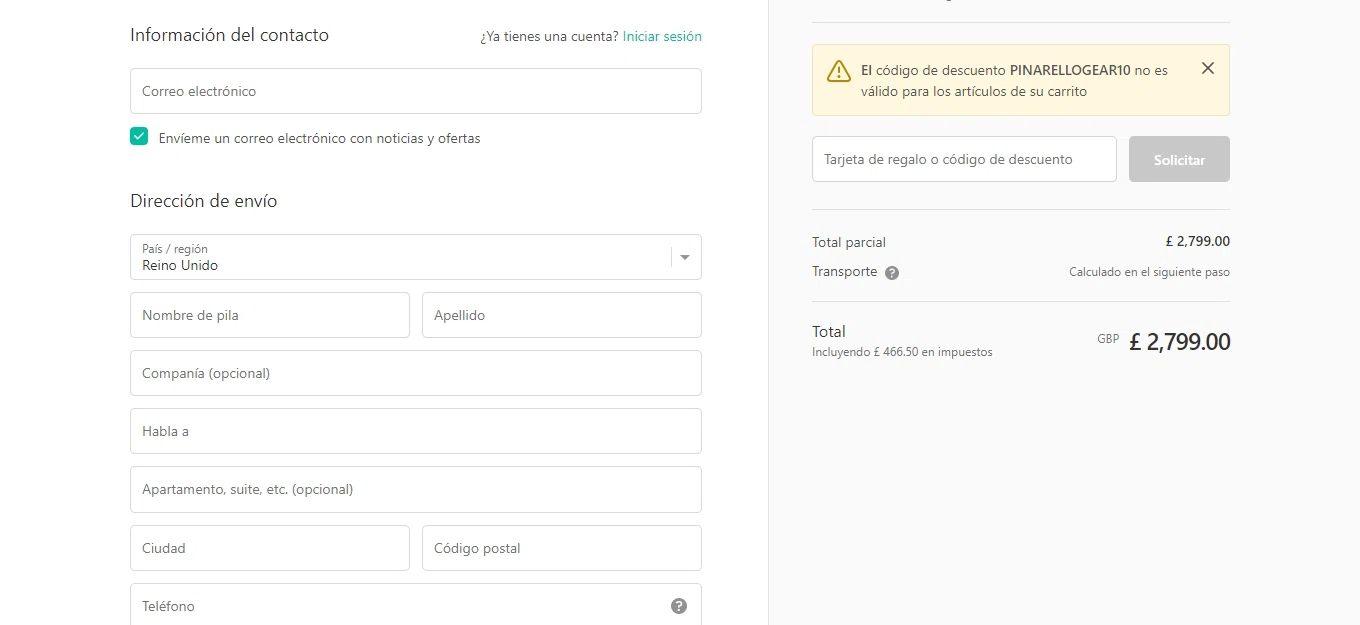
Task: Click into the Teléfono field
Action: pyautogui.click(x=416, y=606)
